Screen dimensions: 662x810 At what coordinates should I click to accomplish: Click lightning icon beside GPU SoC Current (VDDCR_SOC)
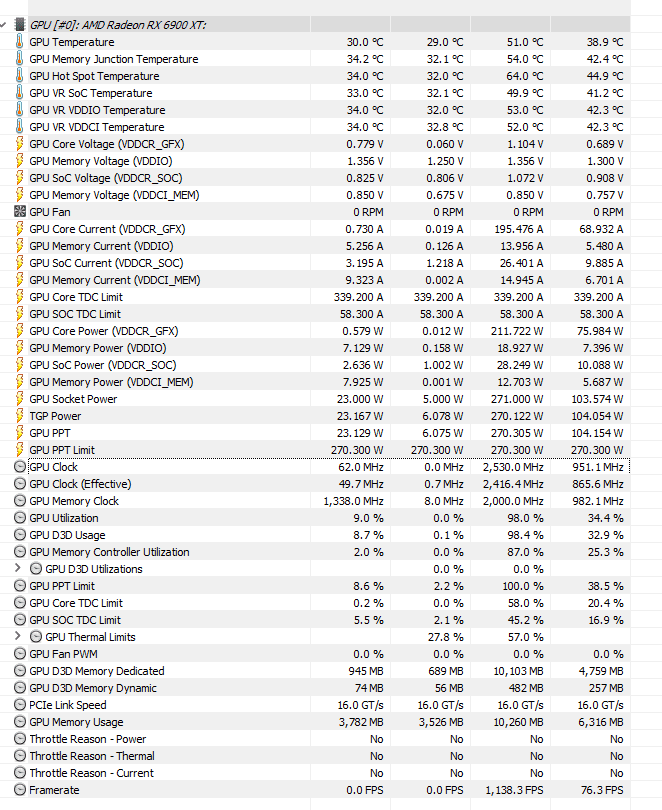[20, 263]
